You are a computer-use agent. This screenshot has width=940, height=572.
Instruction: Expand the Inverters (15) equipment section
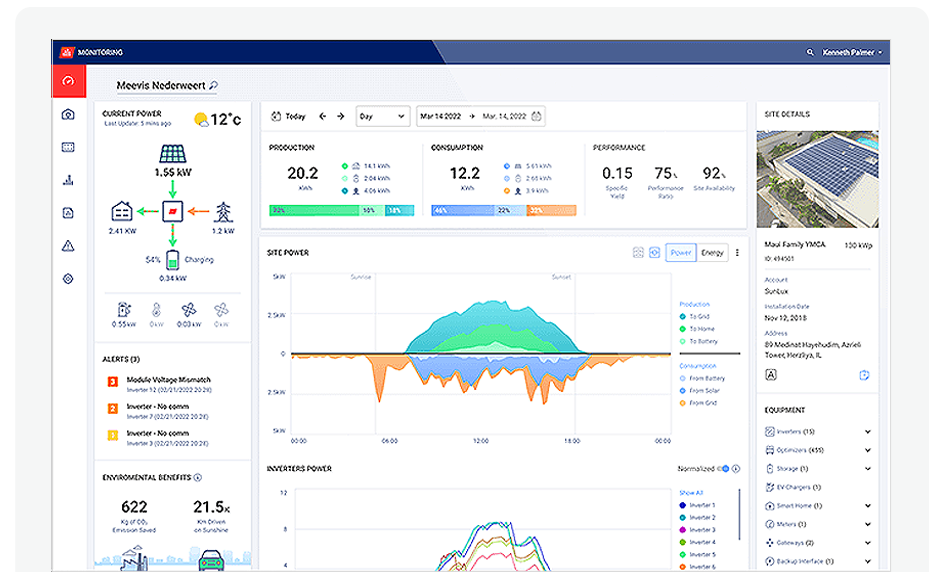[867, 432]
